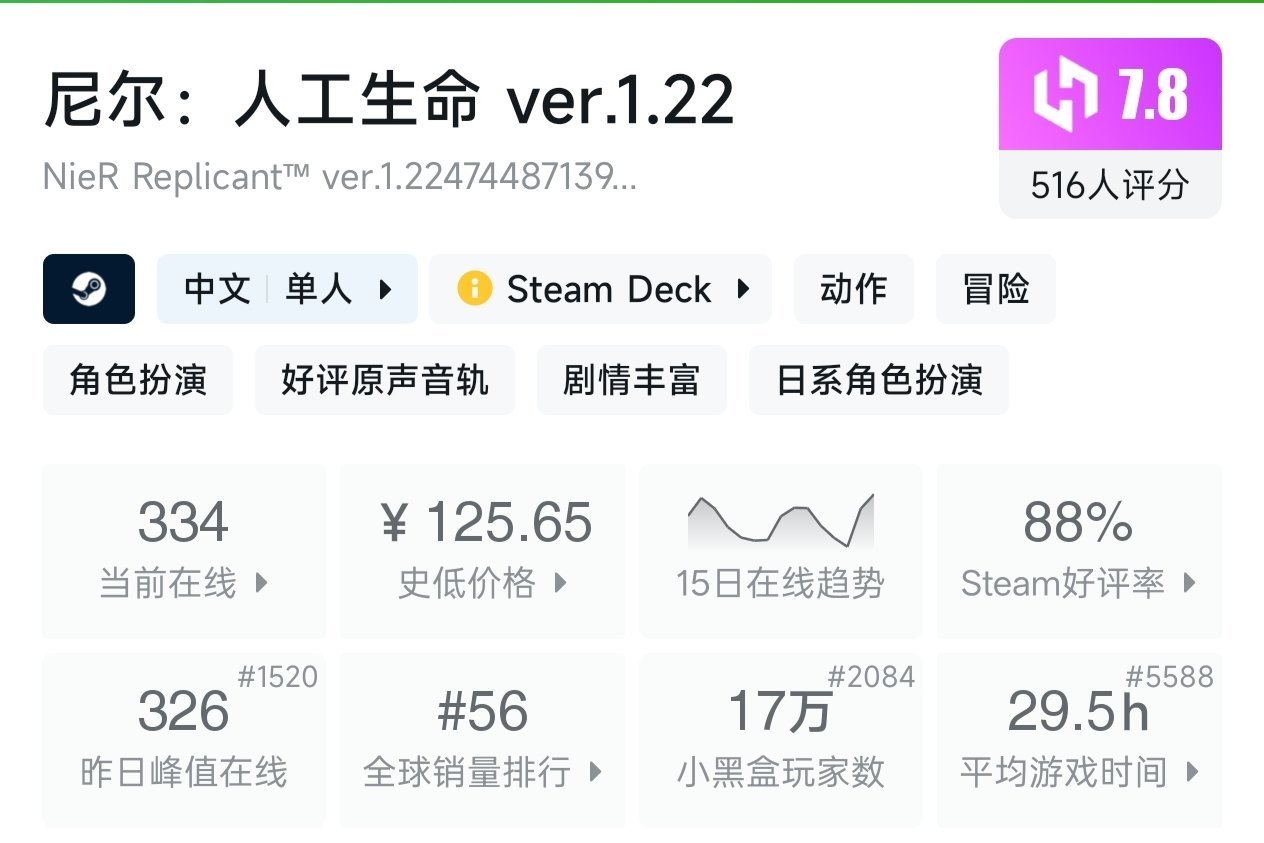Expand the 中文 单人 language dropdown
The height and width of the screenshot is (843, 1264).
pyautogui.click(x=385, y=290)
